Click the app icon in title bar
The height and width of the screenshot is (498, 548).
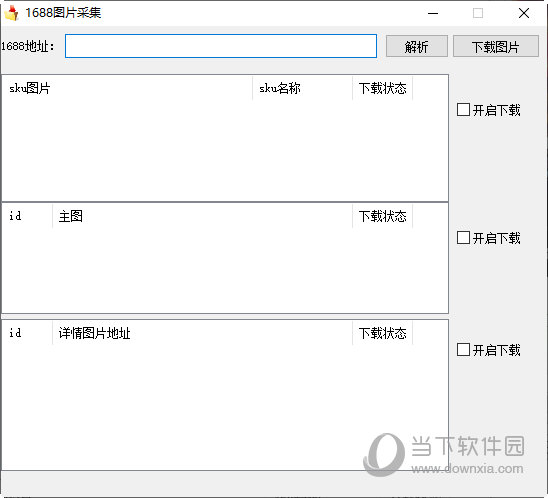[x=12, y=13]
